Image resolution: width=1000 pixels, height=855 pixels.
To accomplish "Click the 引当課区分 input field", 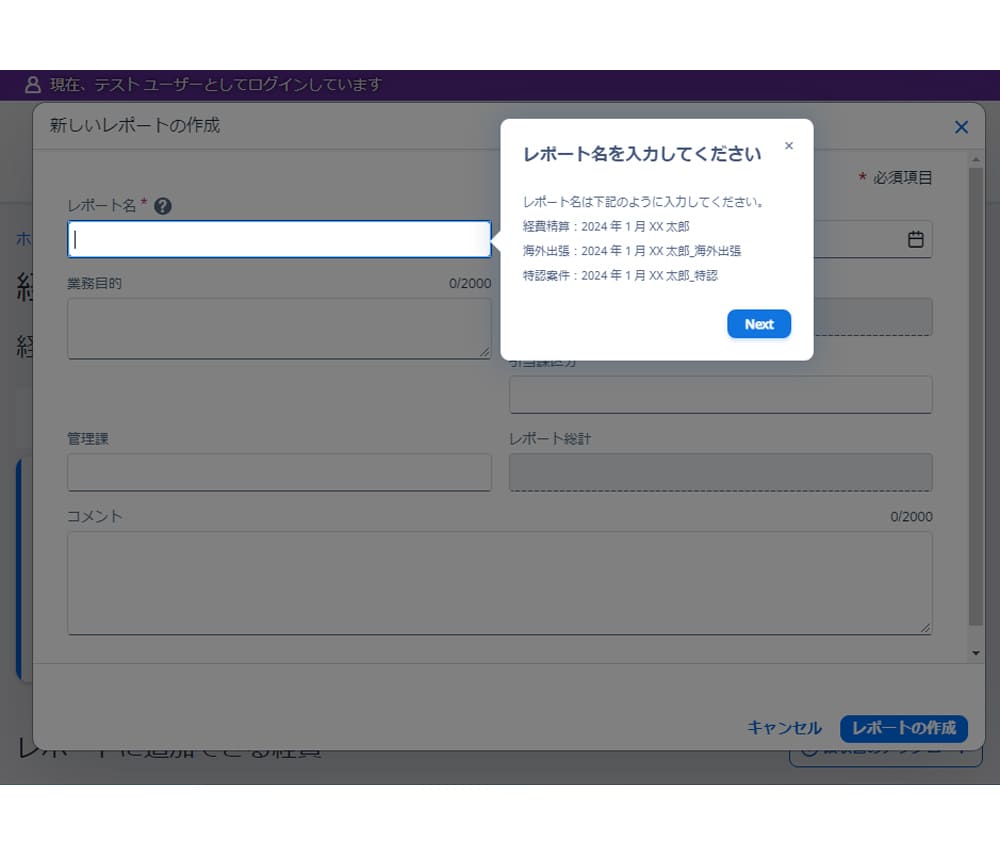I will (x=720, y=394).
